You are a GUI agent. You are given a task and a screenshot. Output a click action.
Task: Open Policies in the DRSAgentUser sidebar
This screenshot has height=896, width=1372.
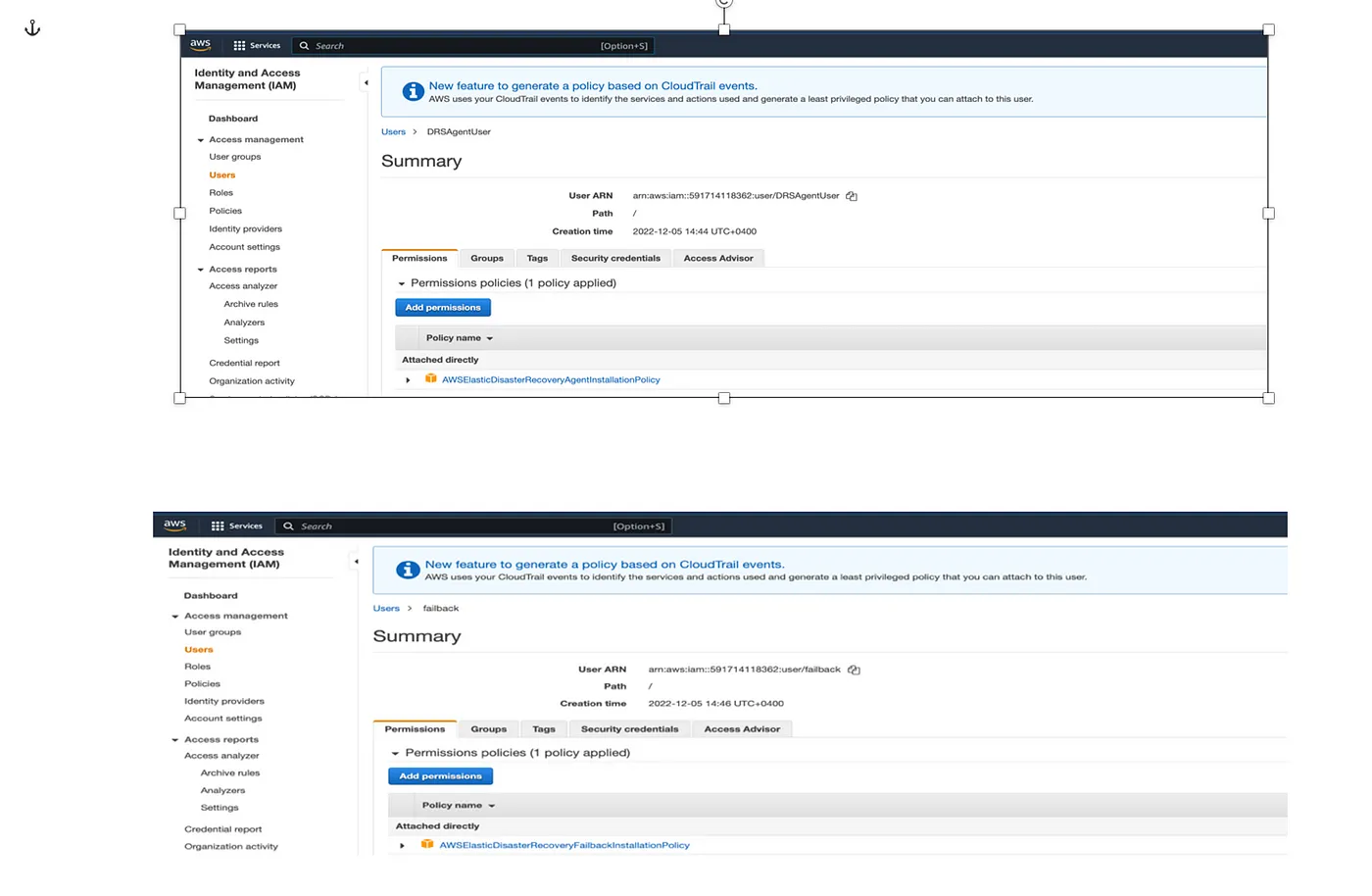225,211
